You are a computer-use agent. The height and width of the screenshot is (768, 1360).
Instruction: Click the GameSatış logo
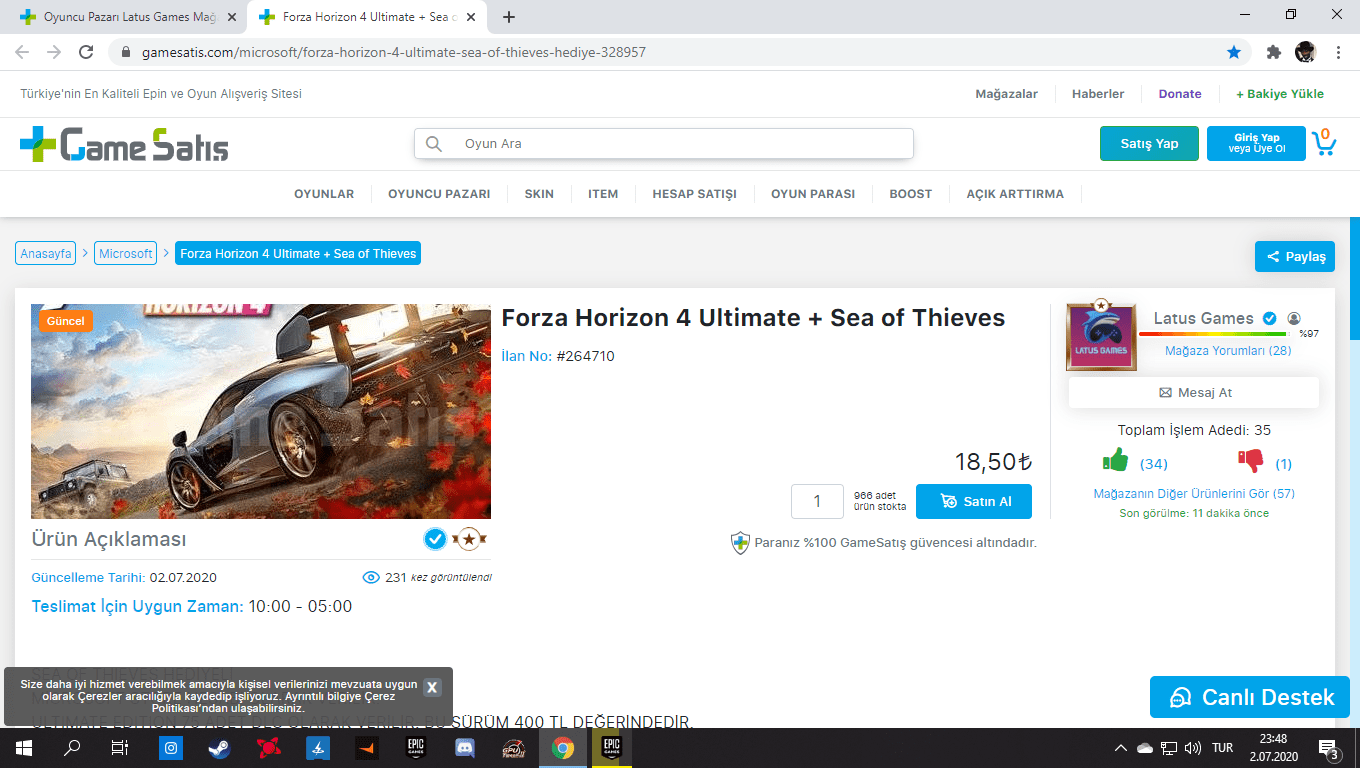[124, 144]
